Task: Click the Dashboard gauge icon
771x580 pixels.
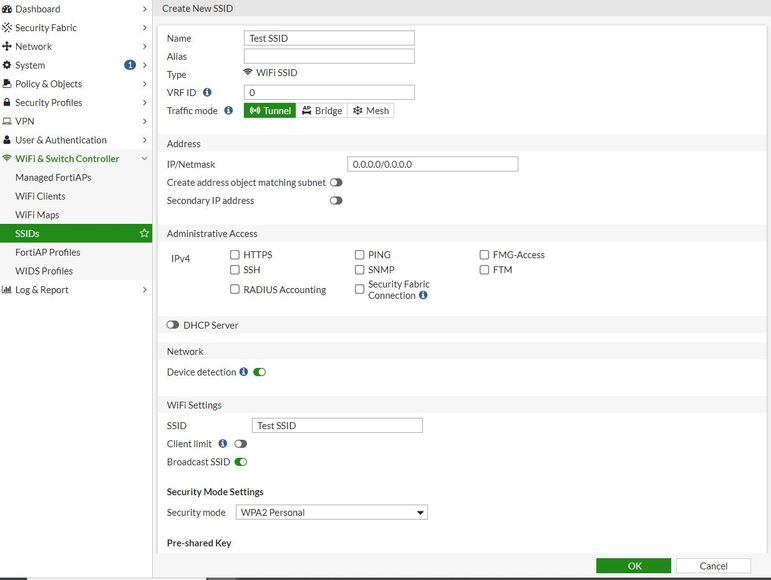Action: point(7,9)
